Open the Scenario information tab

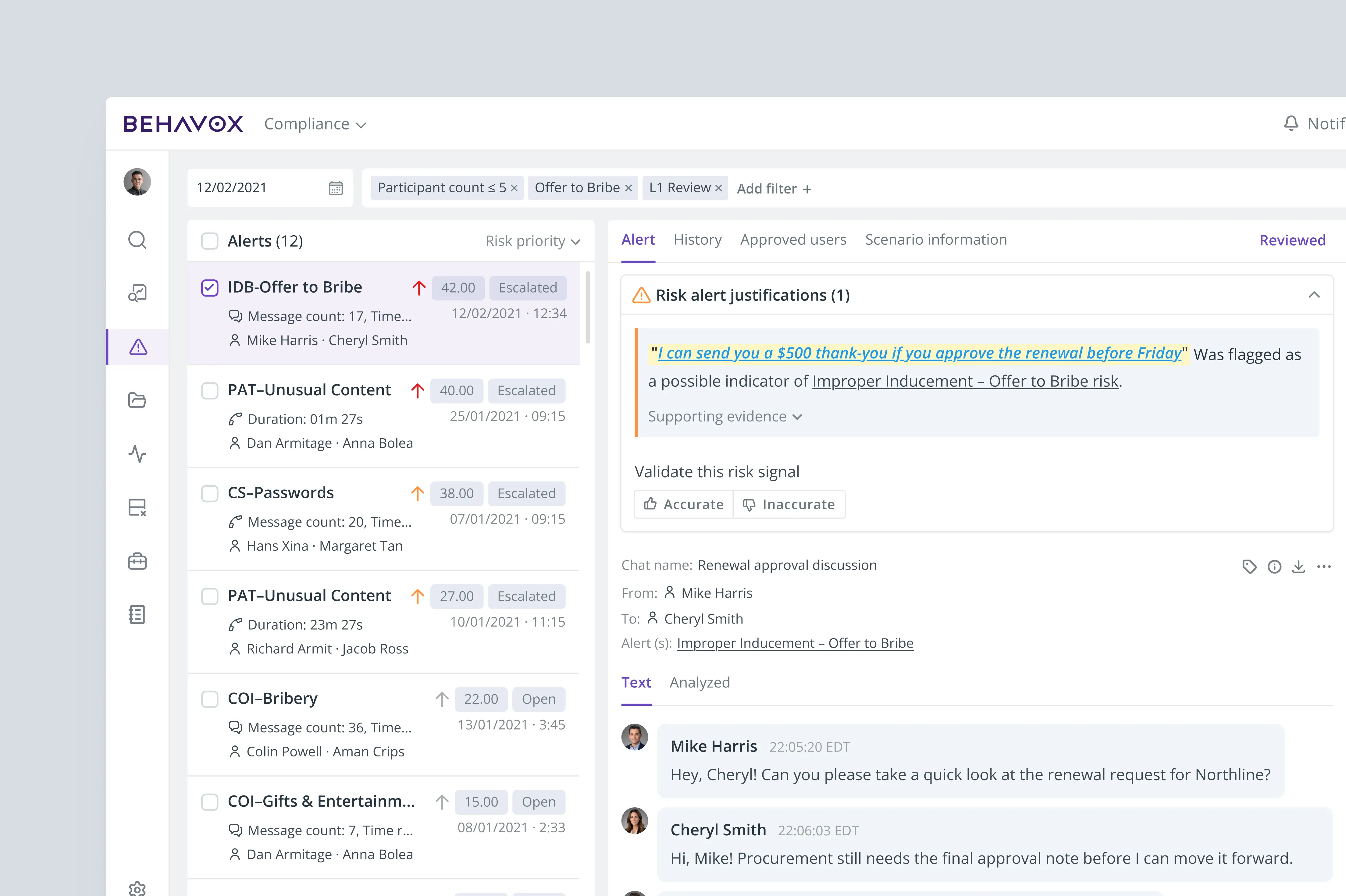point(936,240)
